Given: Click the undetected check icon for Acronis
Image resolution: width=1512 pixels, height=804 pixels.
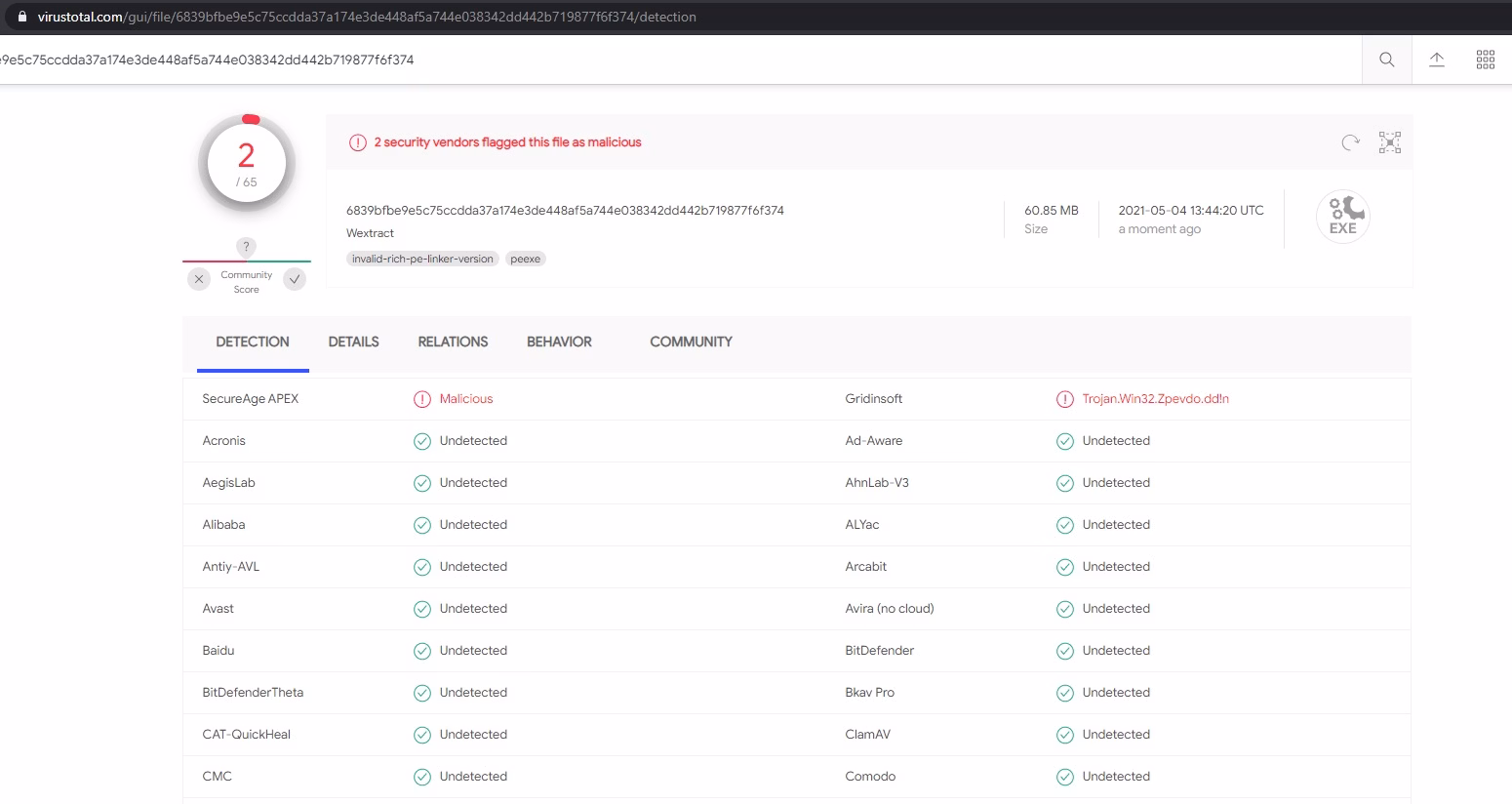Looking at the screenshot, I should (x=422, y=441).
